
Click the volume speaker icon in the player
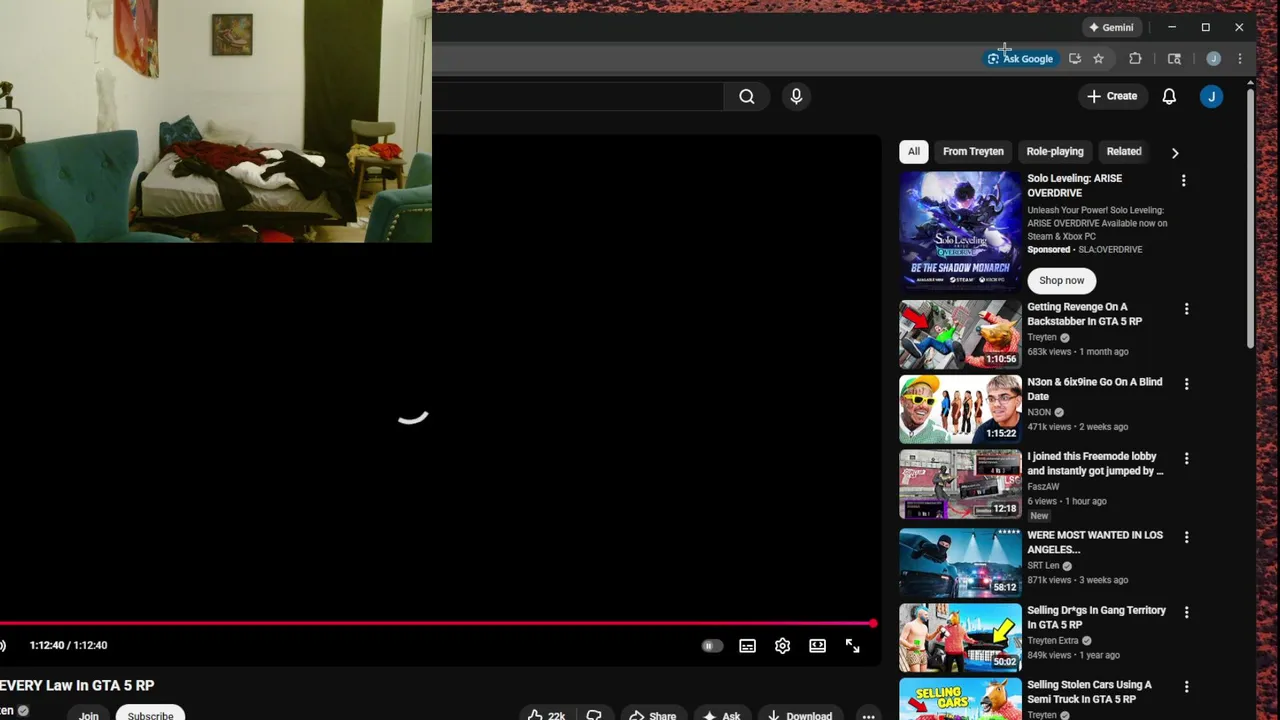[3, 646]
